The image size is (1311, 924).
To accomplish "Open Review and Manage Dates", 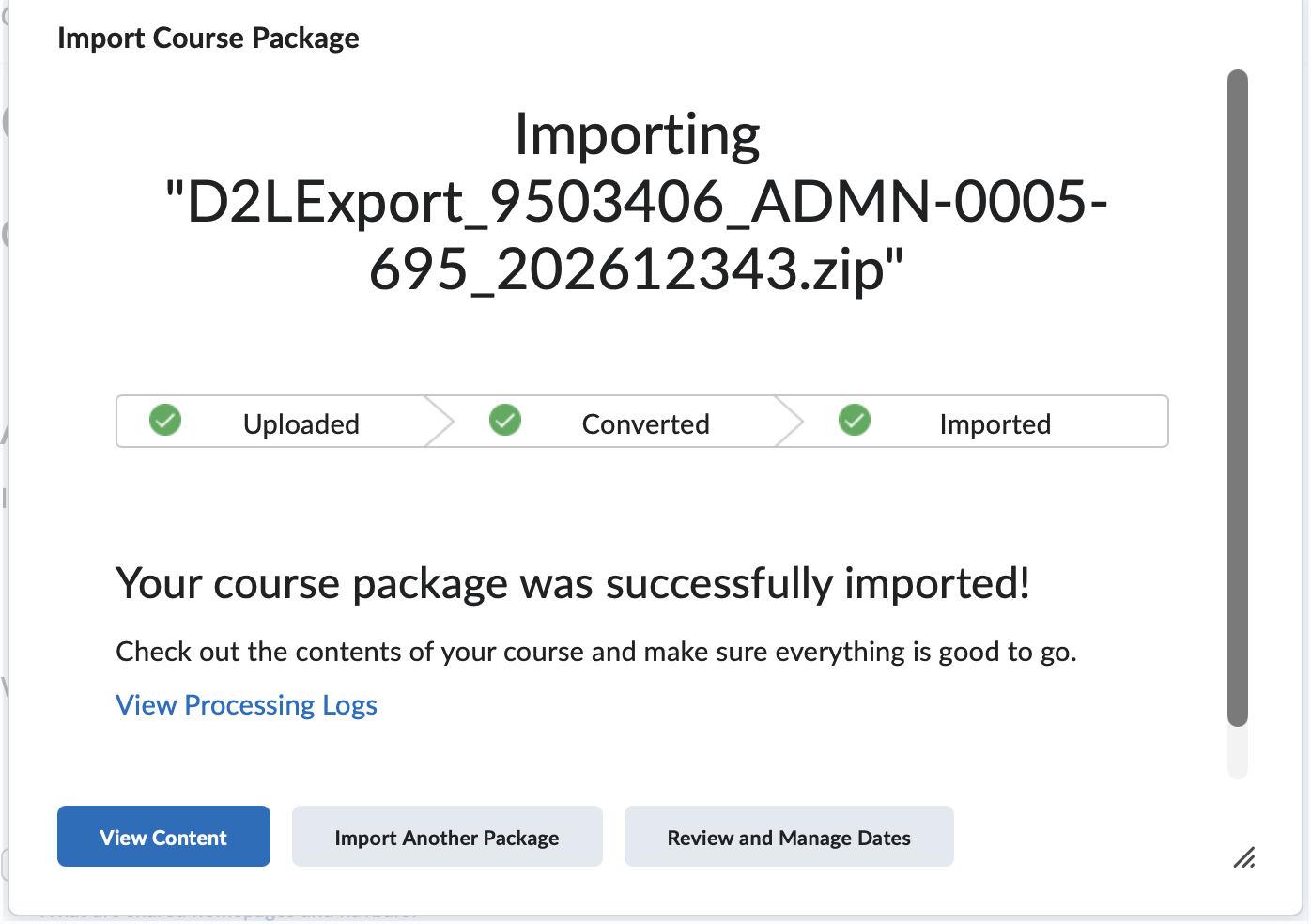I will (788, 836).
